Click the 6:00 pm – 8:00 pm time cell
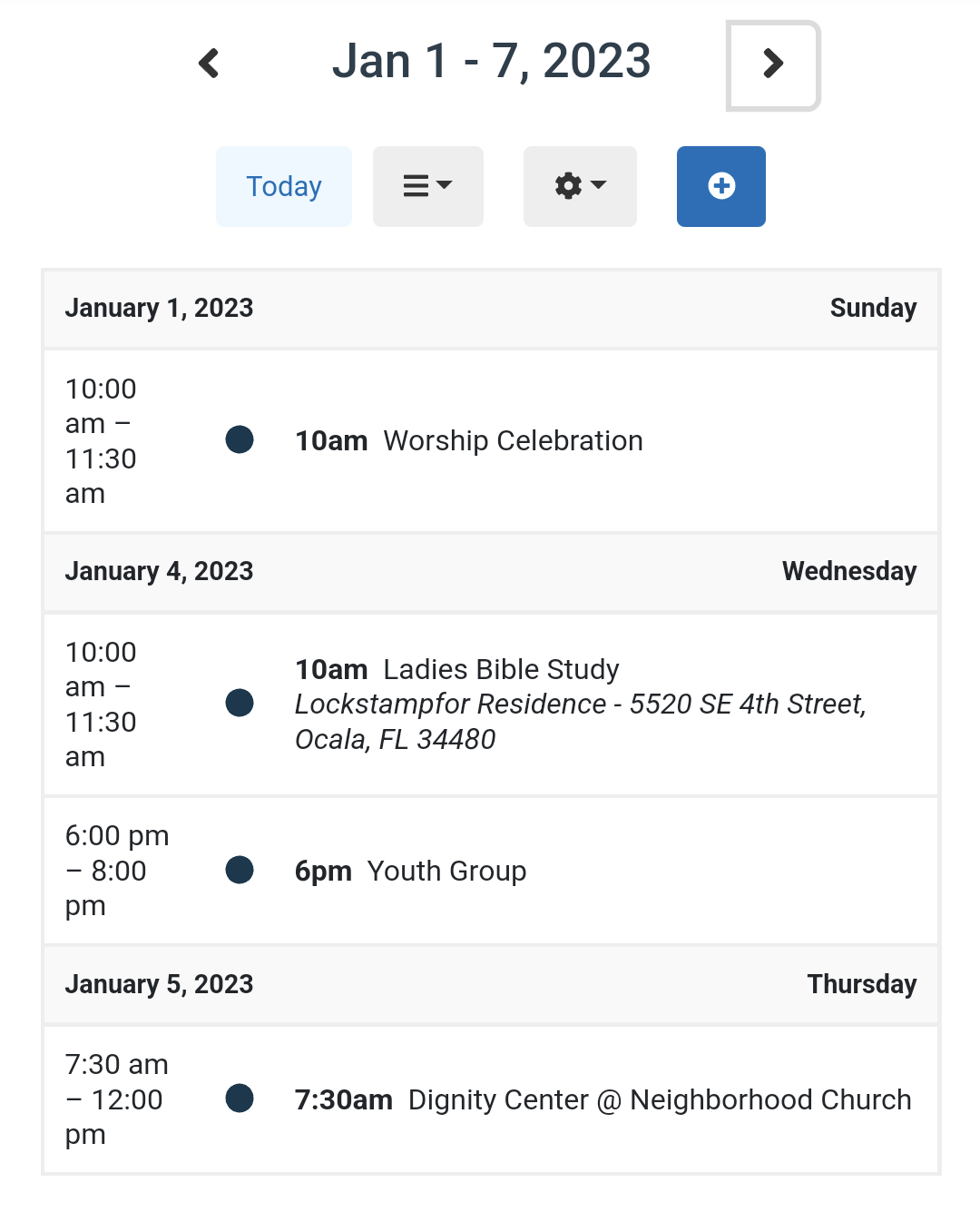 [x=118, y=871]
